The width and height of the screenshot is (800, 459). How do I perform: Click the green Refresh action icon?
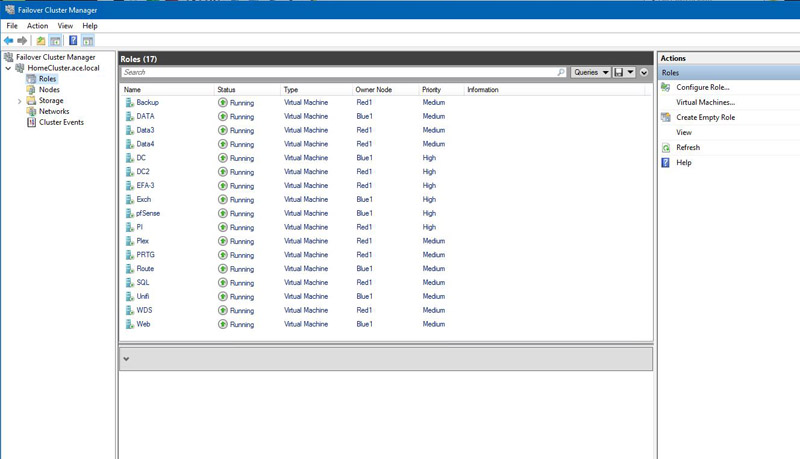665,148
